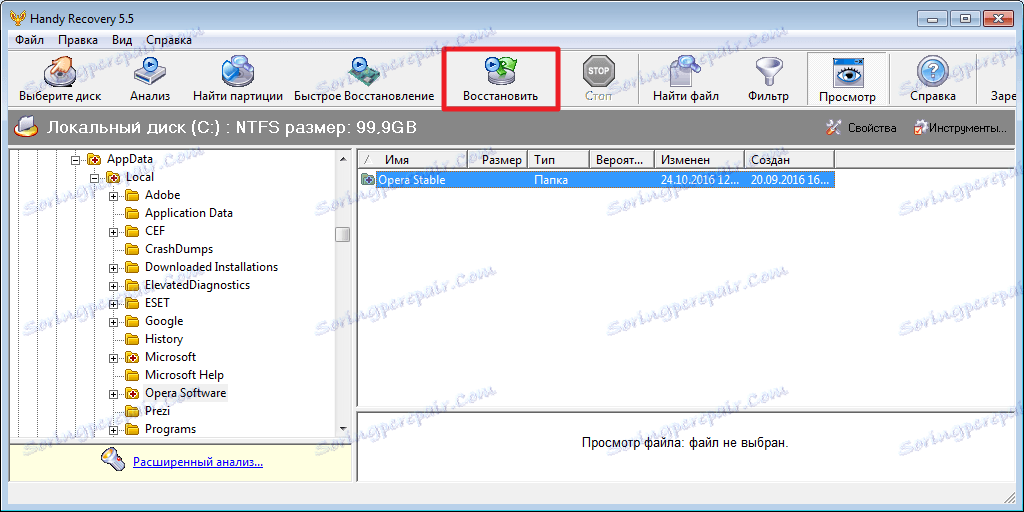Open Инструменты tools menu
1024x512 pixels.
[x=959, y=128]
